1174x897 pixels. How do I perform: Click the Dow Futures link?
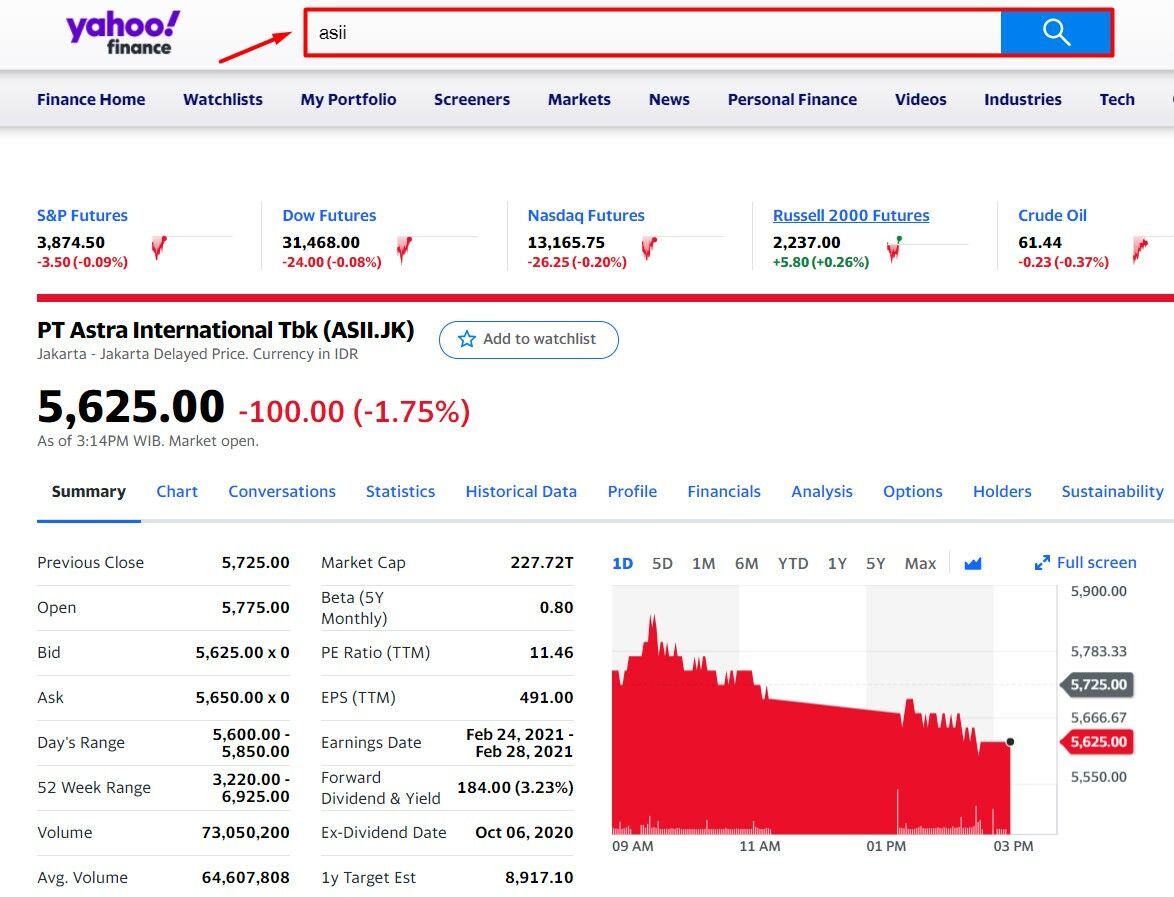329,216
